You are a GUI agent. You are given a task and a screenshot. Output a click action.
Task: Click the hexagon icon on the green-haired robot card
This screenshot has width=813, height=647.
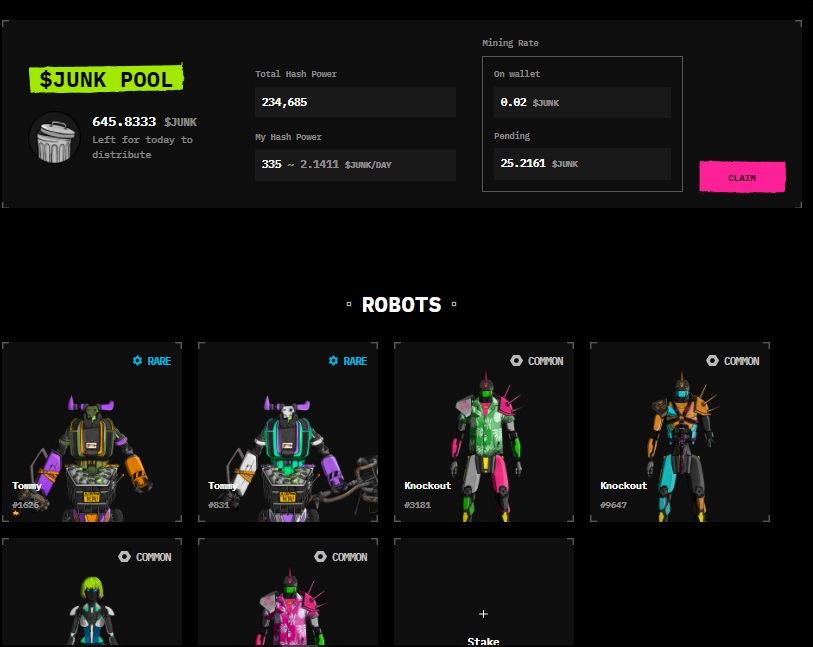point(124,557)
